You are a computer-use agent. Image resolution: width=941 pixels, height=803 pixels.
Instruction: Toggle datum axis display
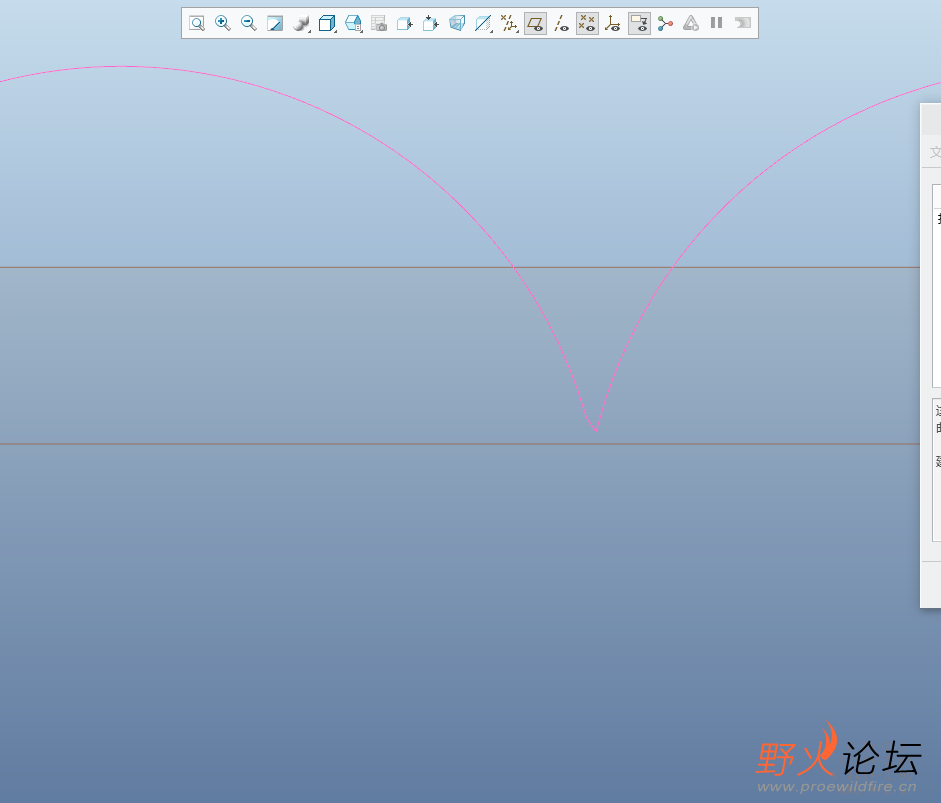pos(561,23)
